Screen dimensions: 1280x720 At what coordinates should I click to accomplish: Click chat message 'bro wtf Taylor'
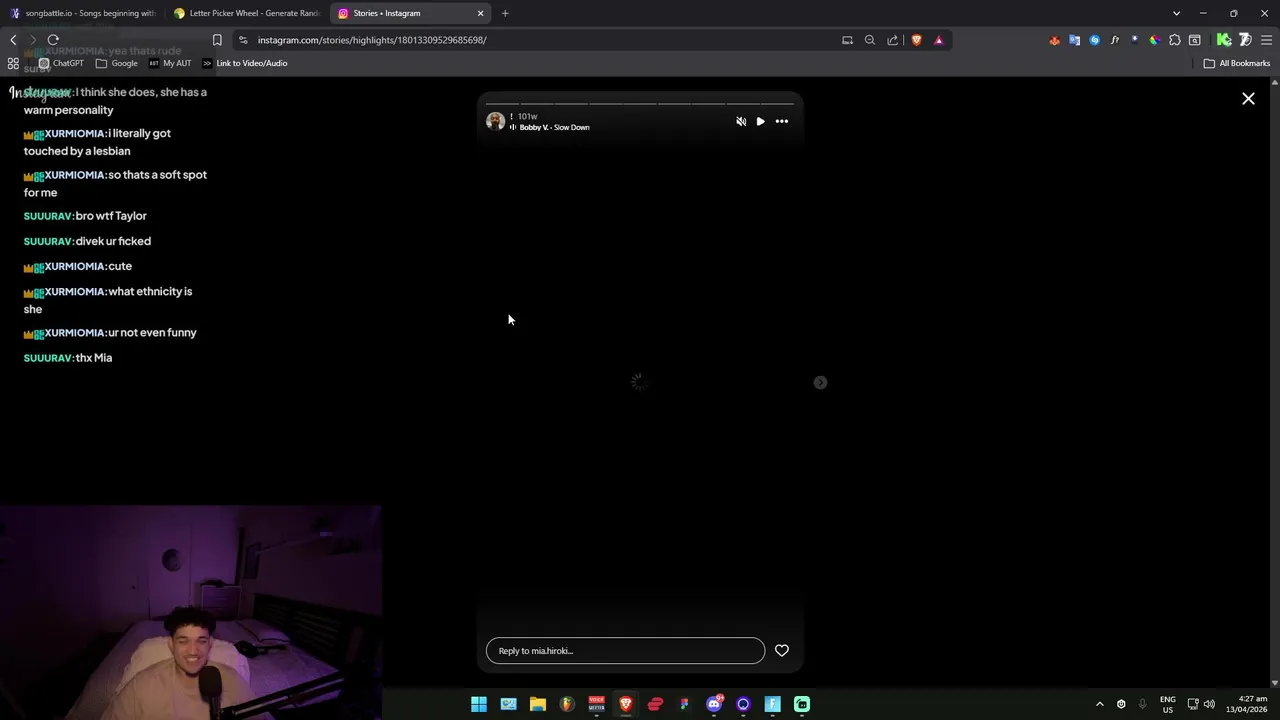click(x=111, y=216)
